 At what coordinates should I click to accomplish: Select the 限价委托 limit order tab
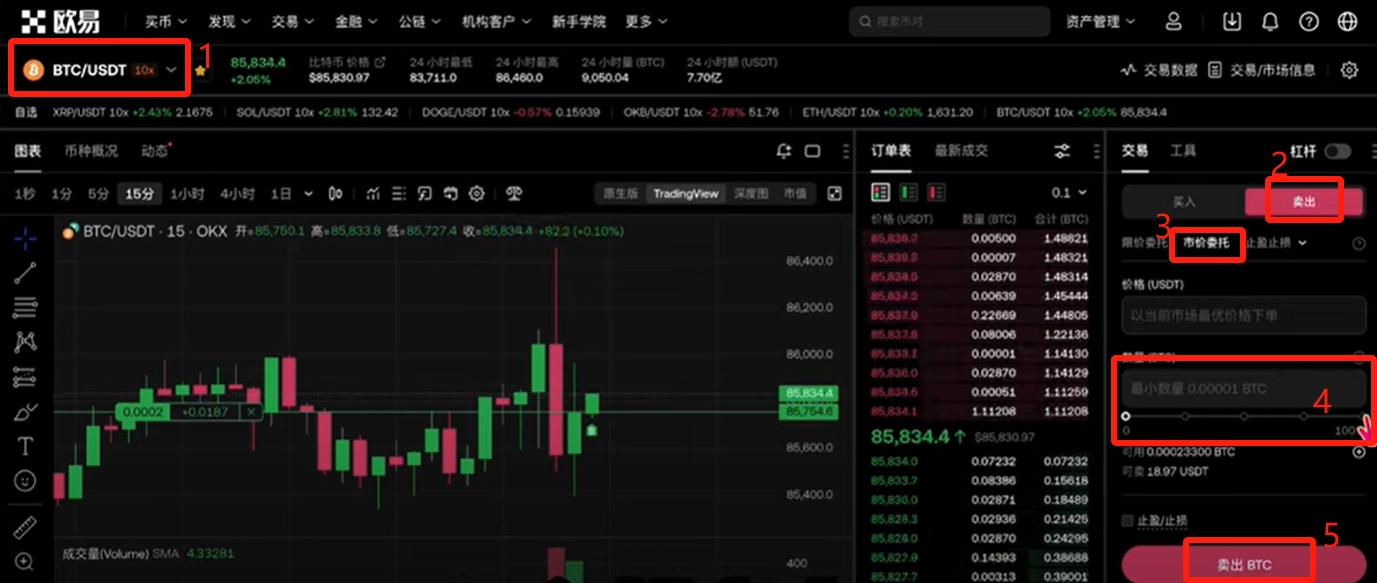[x=1146, y=243]
